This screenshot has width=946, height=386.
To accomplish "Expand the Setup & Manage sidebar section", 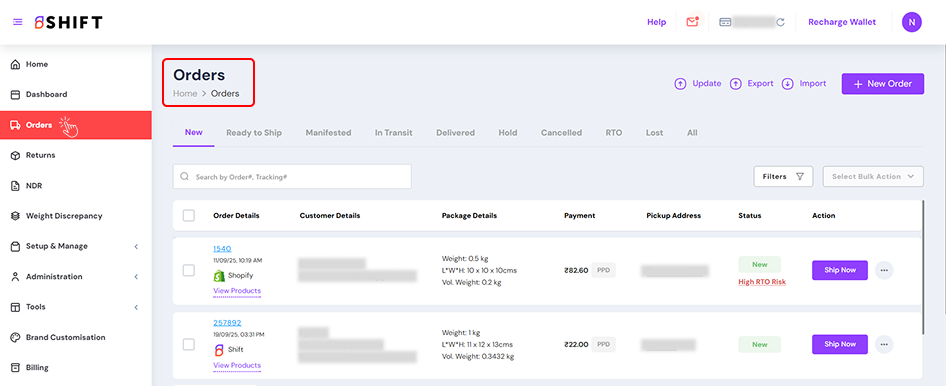I will [76, 246].
